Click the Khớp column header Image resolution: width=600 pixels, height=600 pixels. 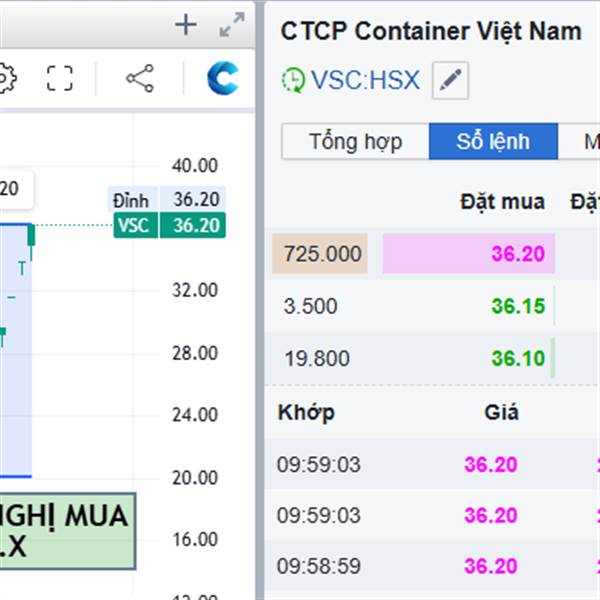pos(306,412)
